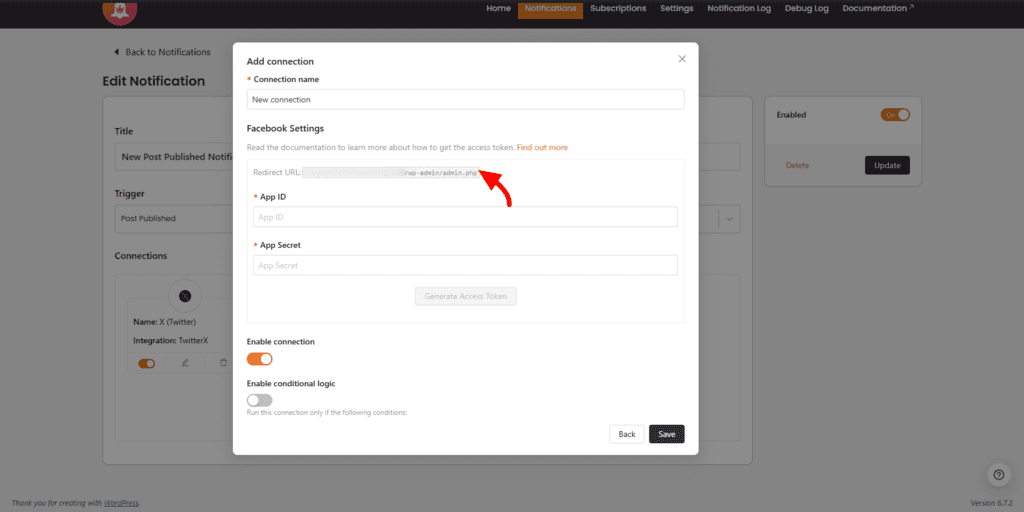This screenshot has width=1024, height=512.
Task: Open the help question mark icon
Action: 998,475
